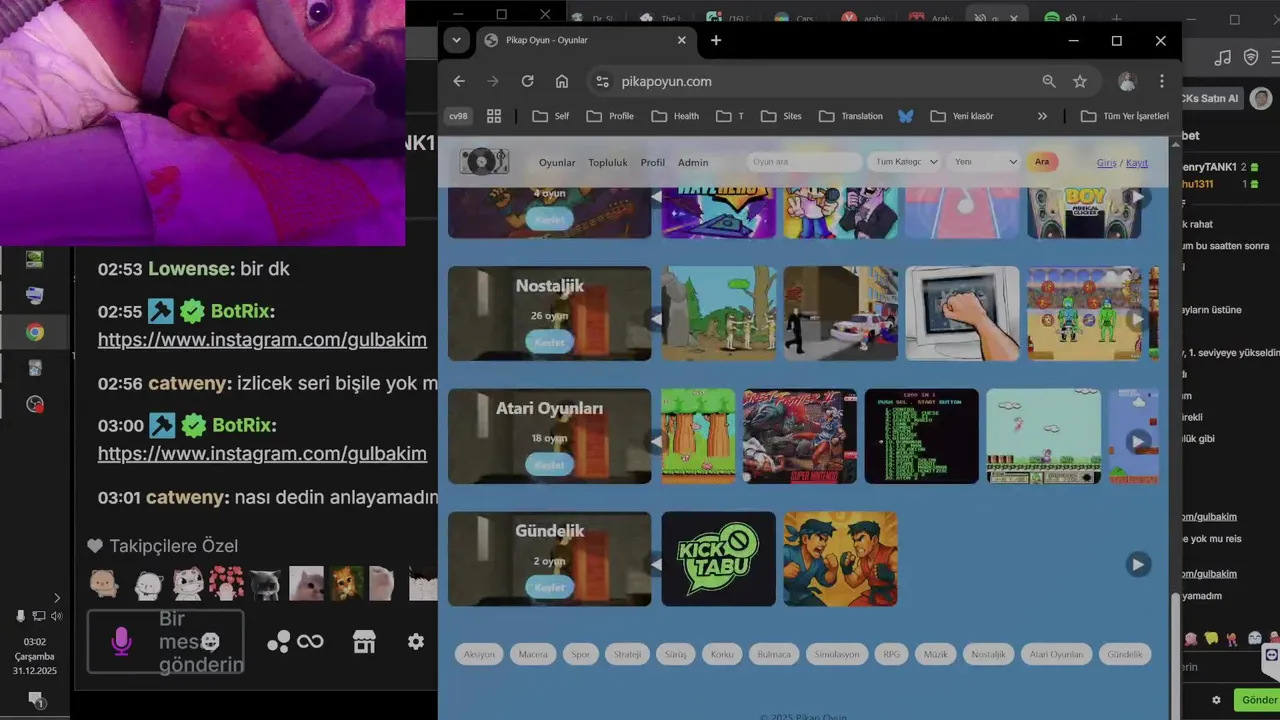Open Chrome from the taskbar
Screen dimensions: 1280x720
click(35, 332)
